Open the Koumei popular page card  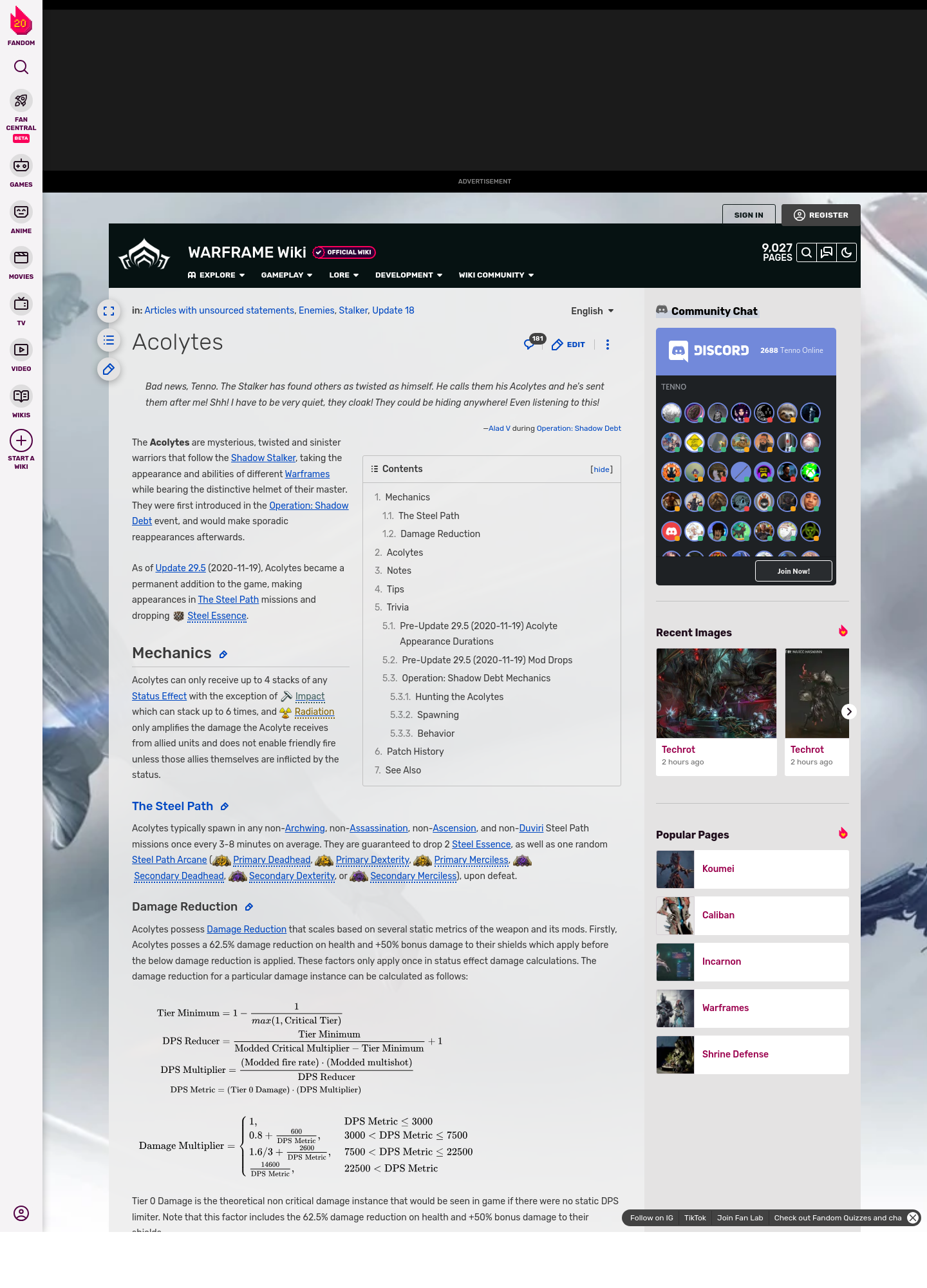[753, 869]
